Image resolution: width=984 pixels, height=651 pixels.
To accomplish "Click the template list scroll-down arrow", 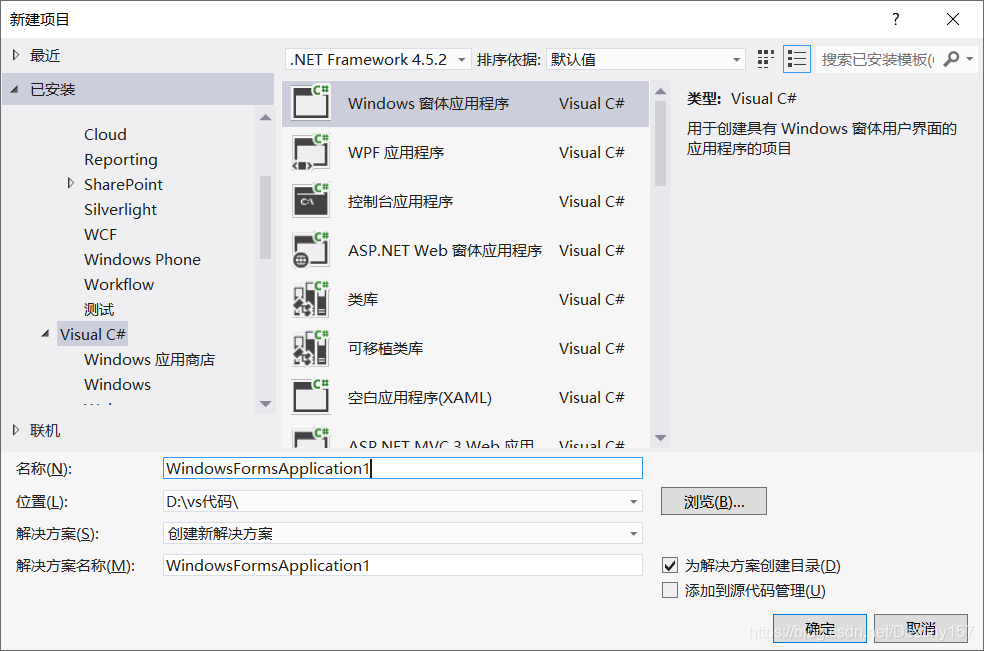I will [x=660, y=438].
